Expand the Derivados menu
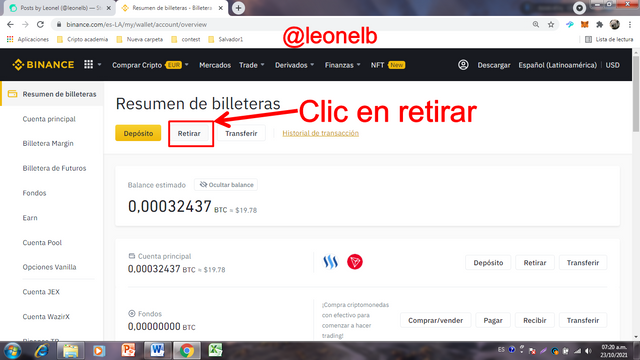Viewport: 640px width, 360px height. click(x=294, y=65)
